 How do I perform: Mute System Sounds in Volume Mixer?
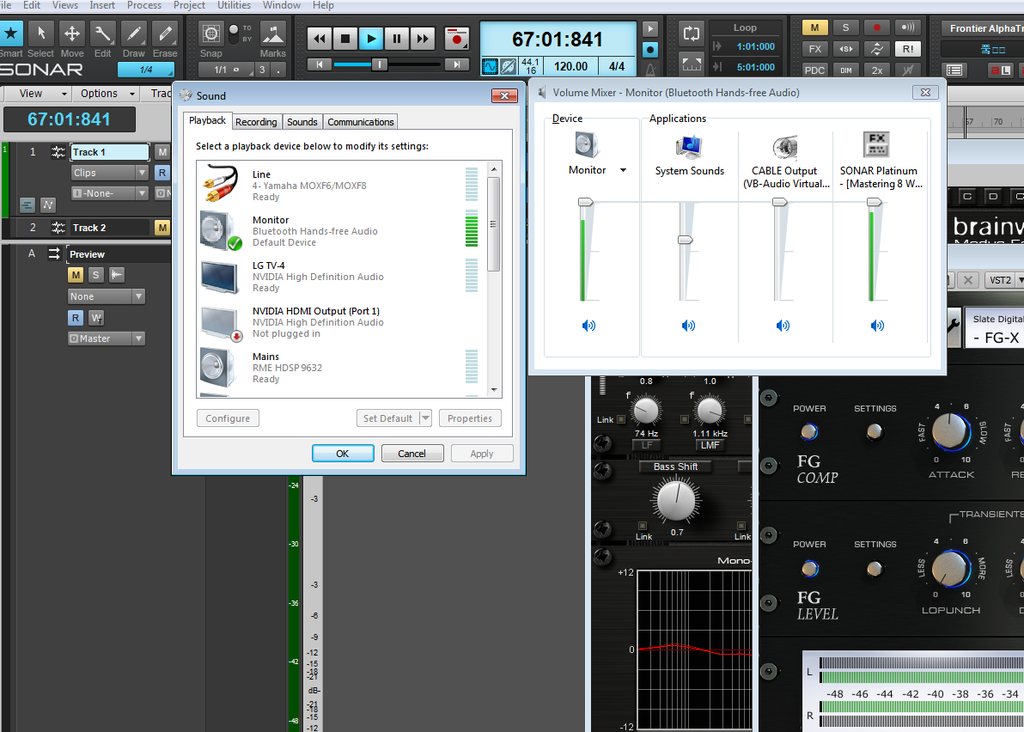688,326
